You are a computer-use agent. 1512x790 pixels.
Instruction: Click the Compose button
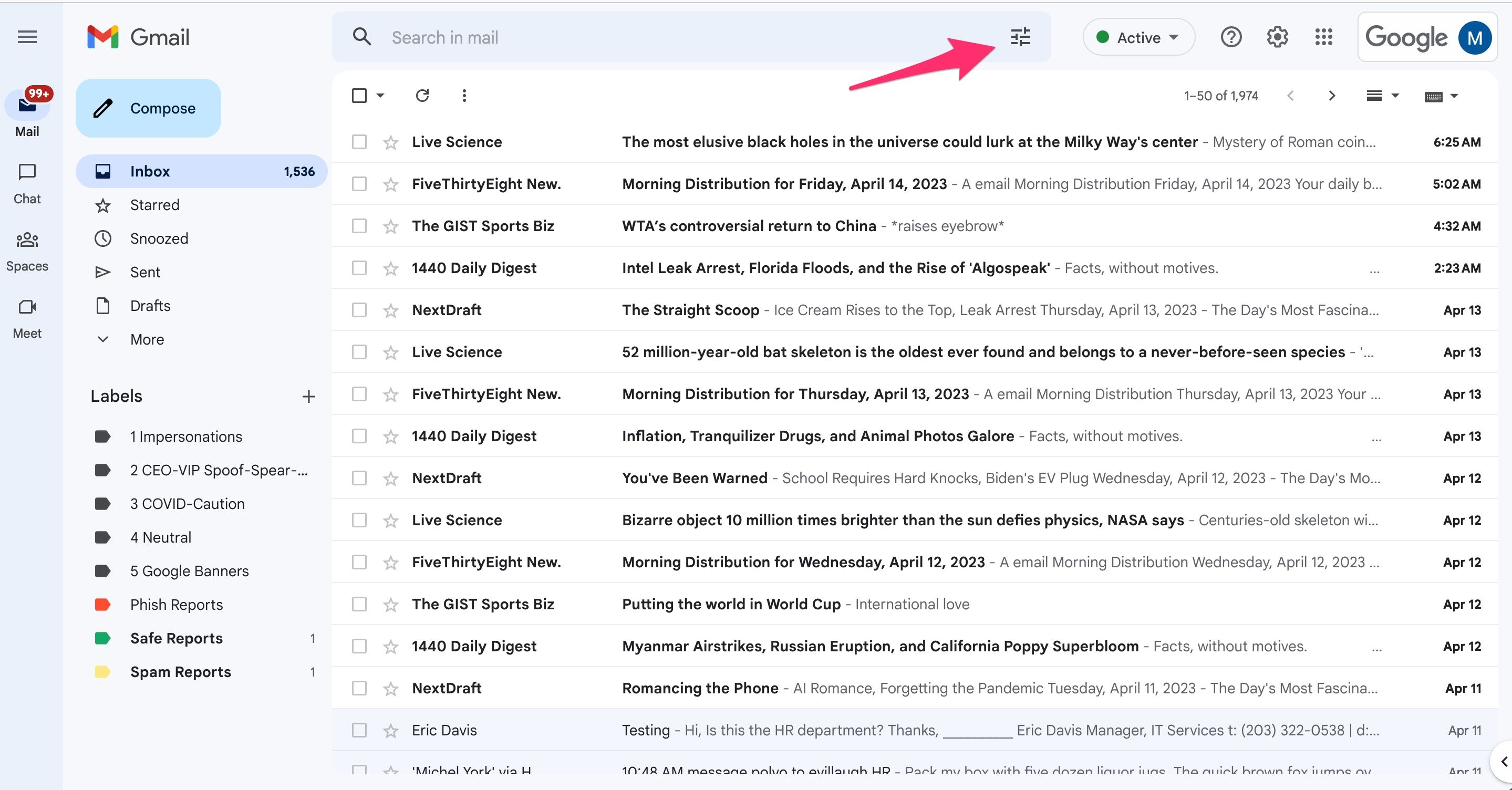[x=148, y=108]
